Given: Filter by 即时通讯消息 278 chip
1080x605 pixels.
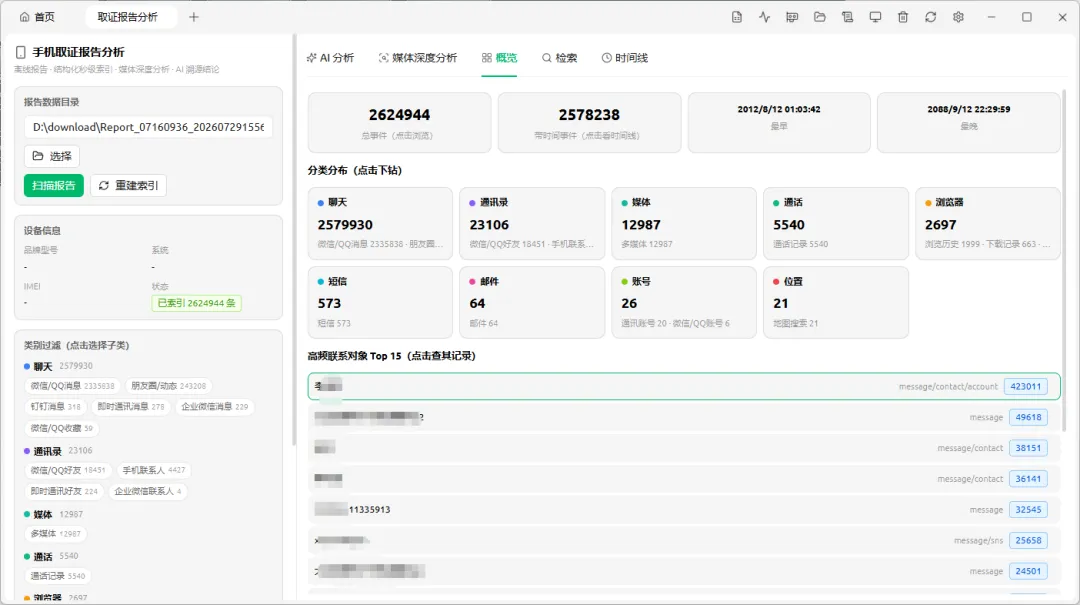Looking at the screenshot, I should [131, 407].
